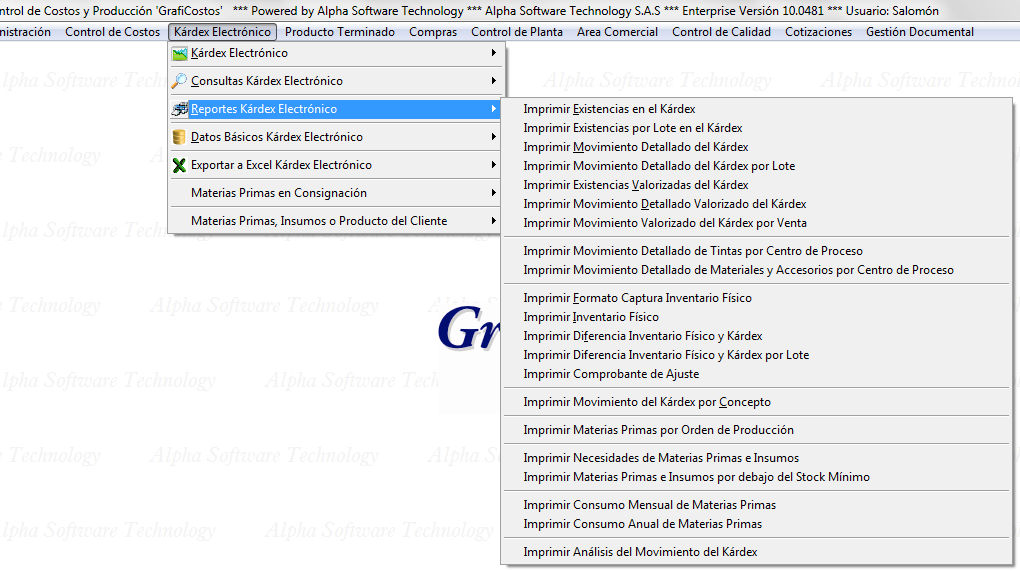Expand Datos Básicos Kárdex Electrónico arrow
Image resolution: width=1020 pixels, height=571 pixels.
(494, 137)
